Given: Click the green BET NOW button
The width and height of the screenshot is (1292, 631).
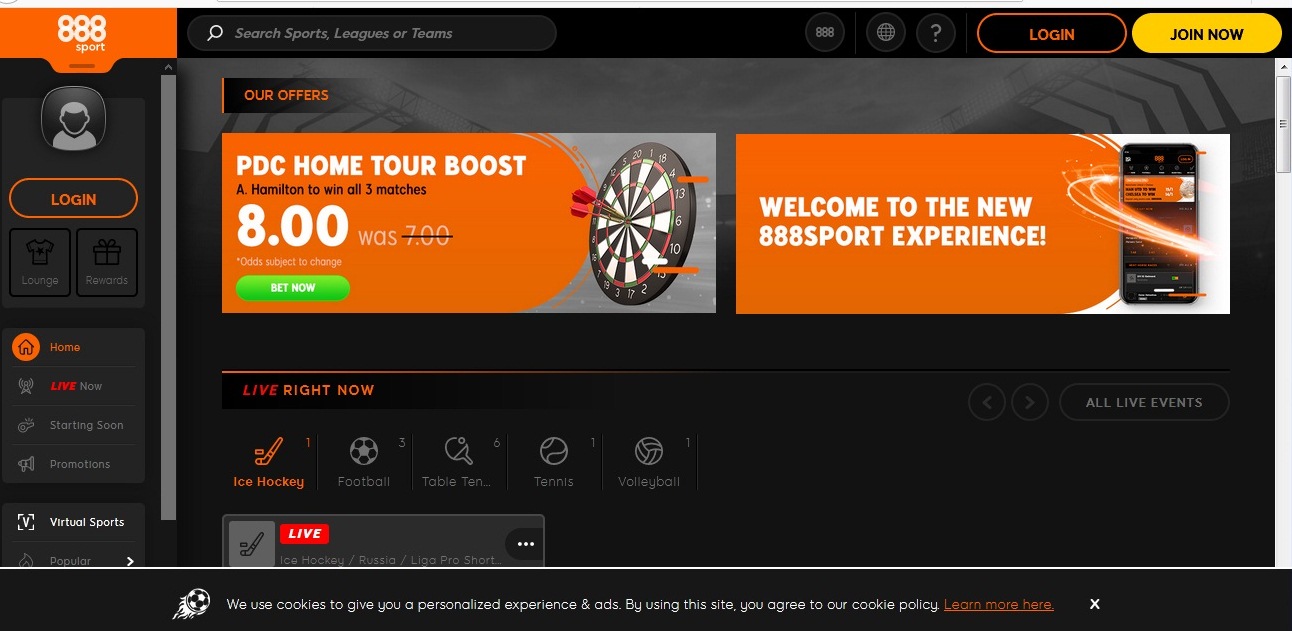Looking at the screenshot, I should [293, 288].
